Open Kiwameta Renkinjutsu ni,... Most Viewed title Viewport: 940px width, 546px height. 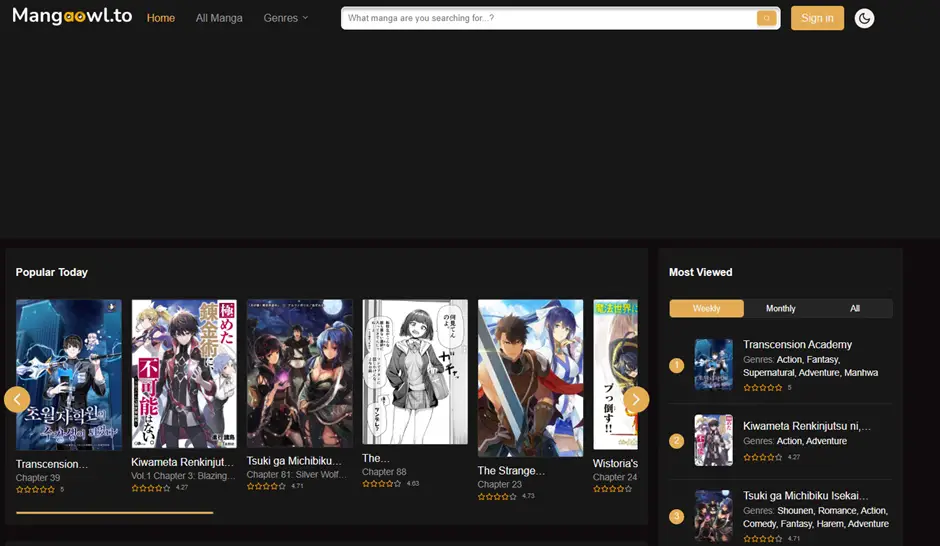pyautogui.click(x=806, y=426)
